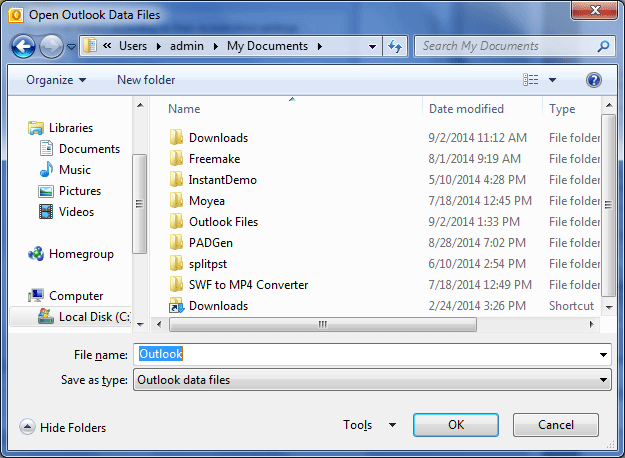
Task: Open Documents library in navigation pane
Action: [x=89, y=149]
